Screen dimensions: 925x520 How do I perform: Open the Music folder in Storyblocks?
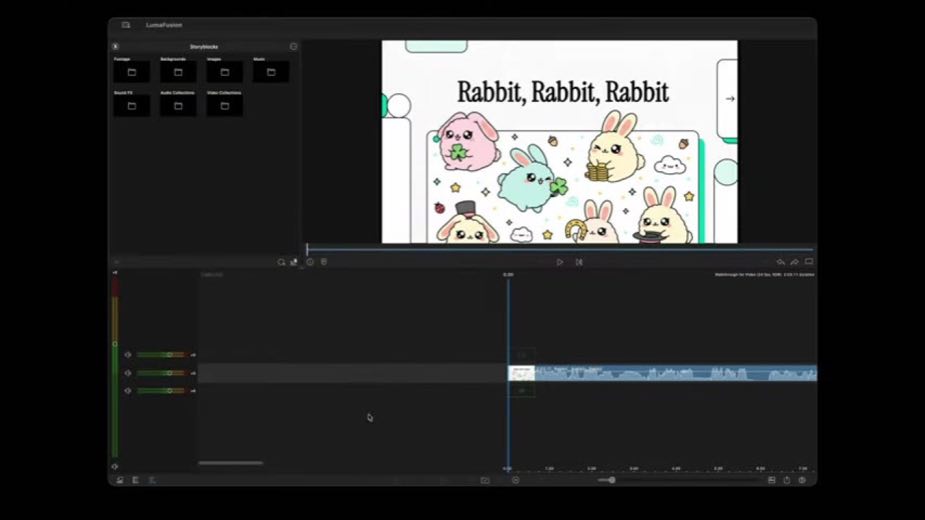coord(271,72)
